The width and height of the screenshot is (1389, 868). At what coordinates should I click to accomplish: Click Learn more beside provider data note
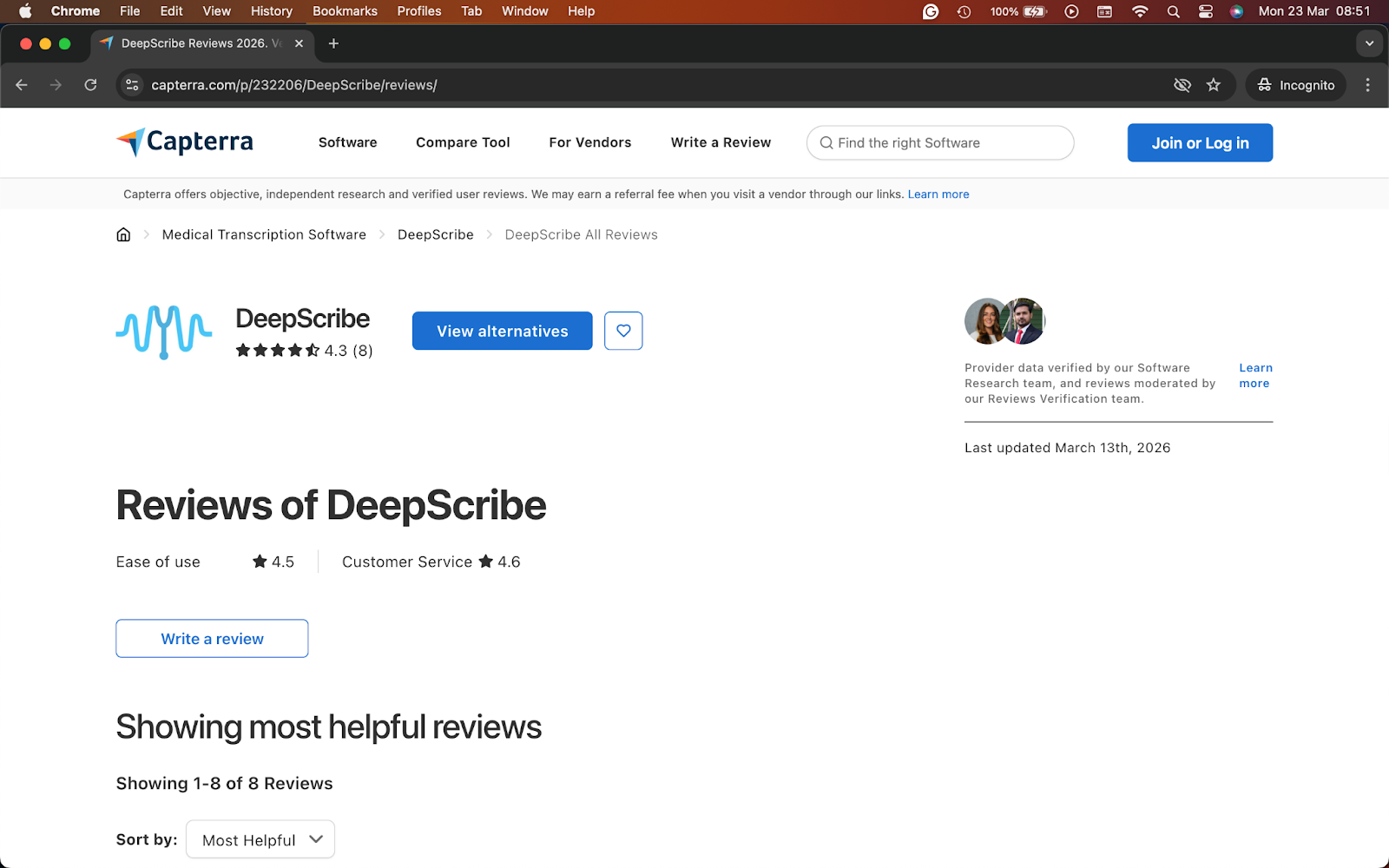tap(1255, 376)
